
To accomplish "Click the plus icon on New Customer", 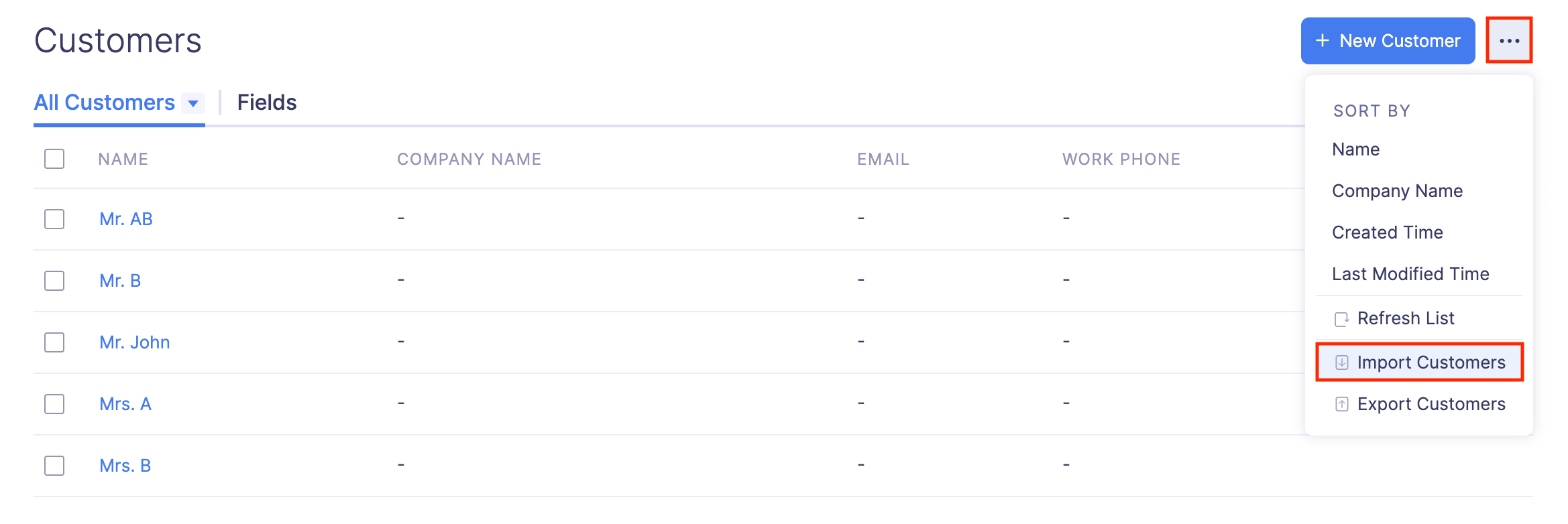I will (1322, 41).
